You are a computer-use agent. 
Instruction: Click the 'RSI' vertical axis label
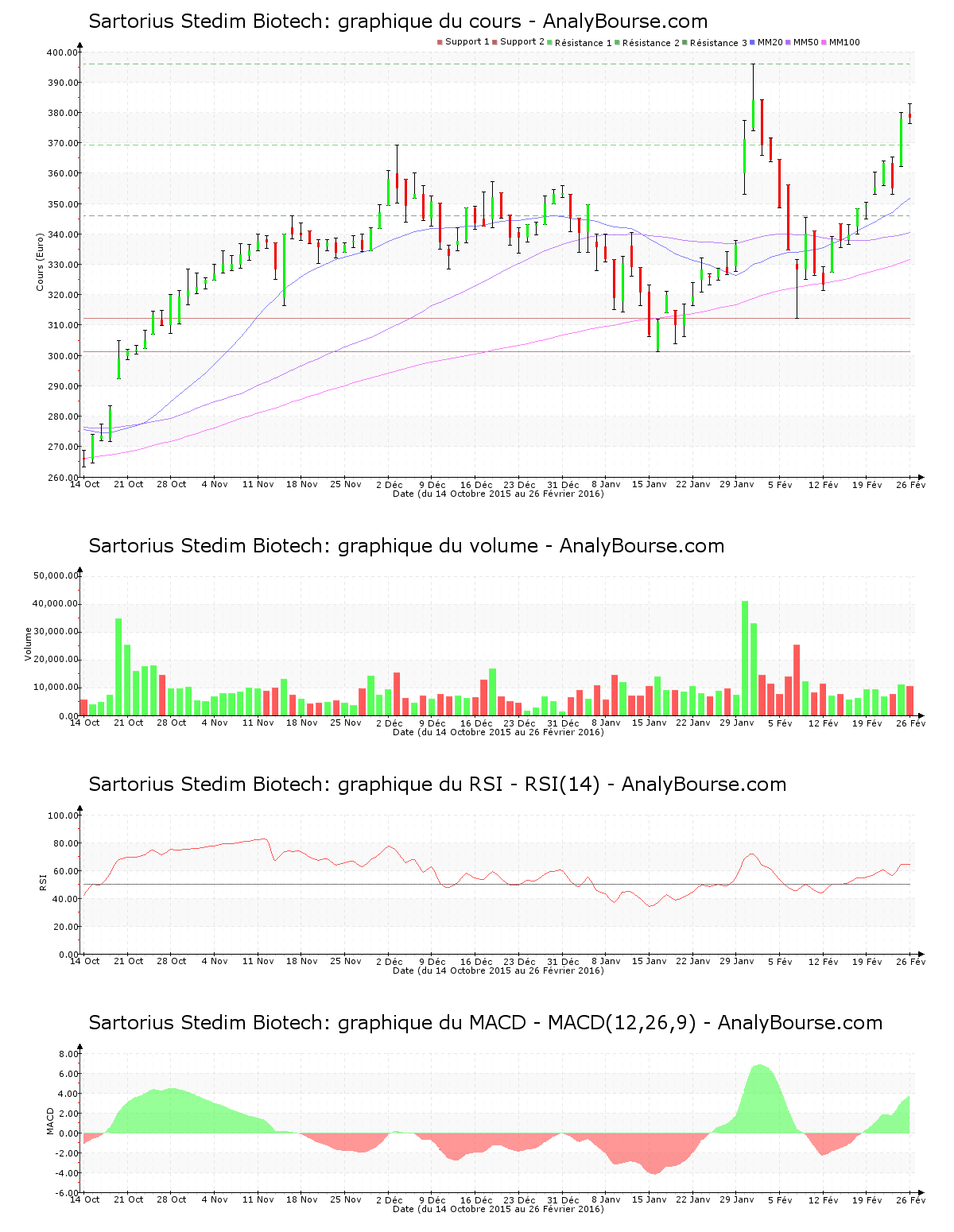point(43,881)
